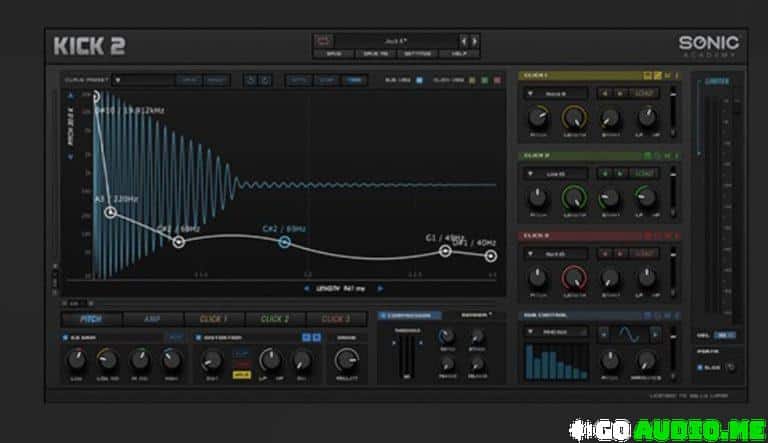Go to next preset with right arrow
Image resolution: width=768 pixels, height=443 pixels.
click(474, 41)
